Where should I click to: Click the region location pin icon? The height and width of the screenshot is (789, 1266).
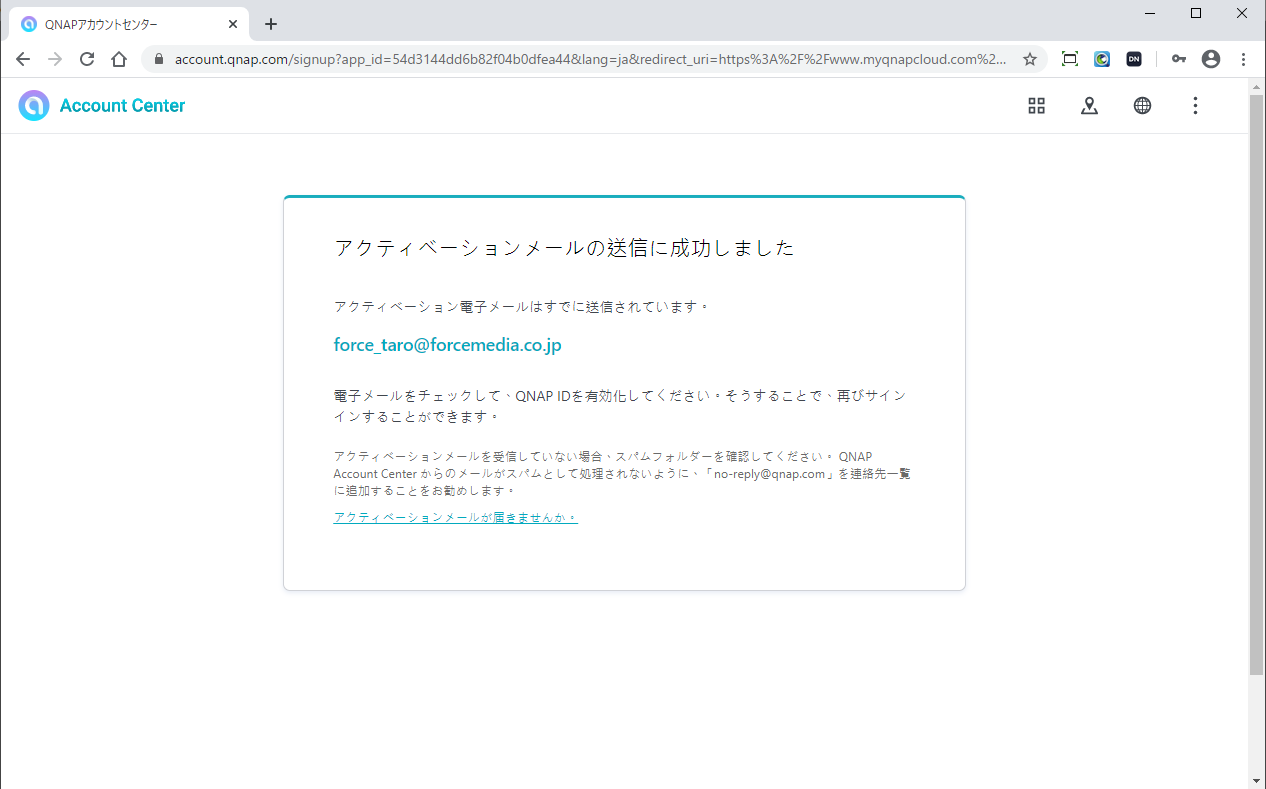(1089, 106)
